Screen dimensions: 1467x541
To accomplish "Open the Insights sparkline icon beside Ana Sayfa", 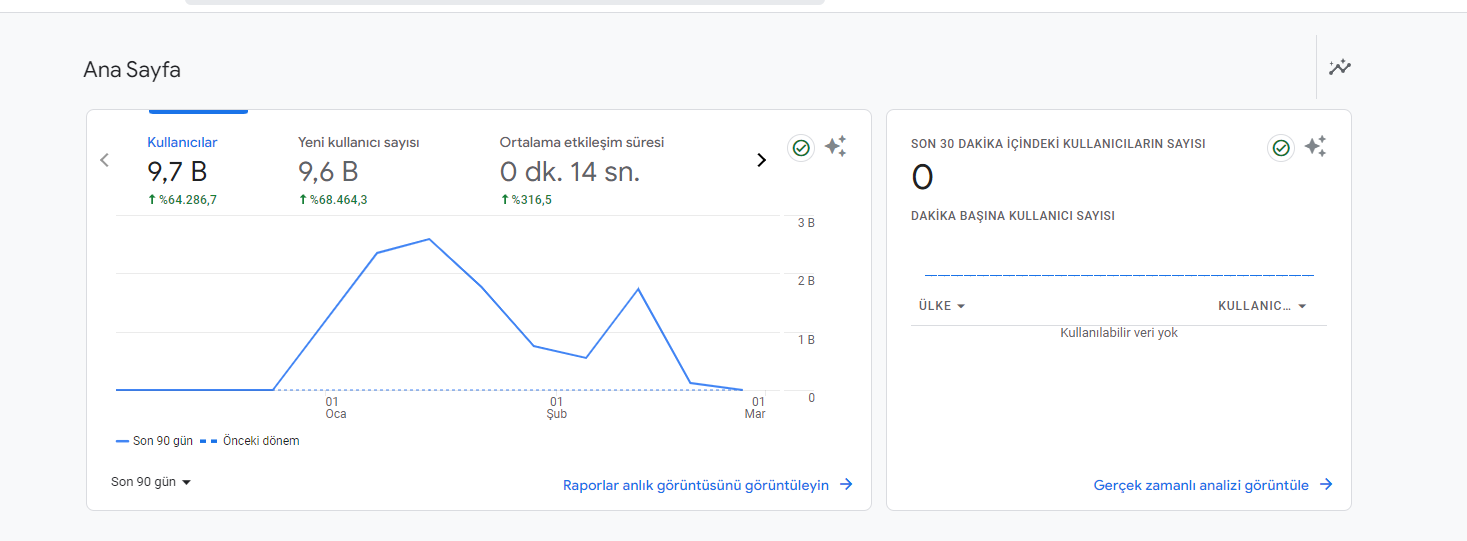I will (x=1339, y=68).
